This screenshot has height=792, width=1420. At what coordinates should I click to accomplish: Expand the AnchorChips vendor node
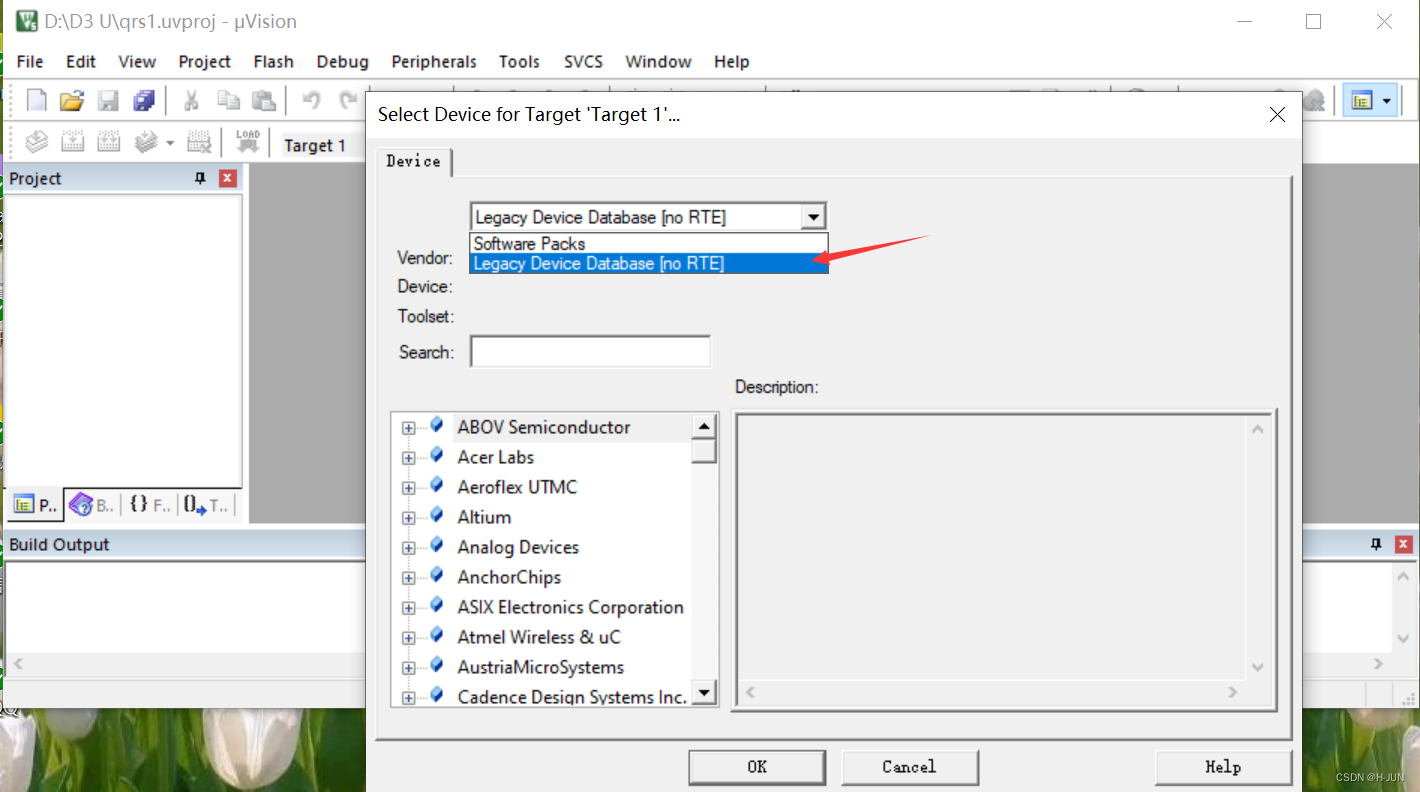pos(408,578)
